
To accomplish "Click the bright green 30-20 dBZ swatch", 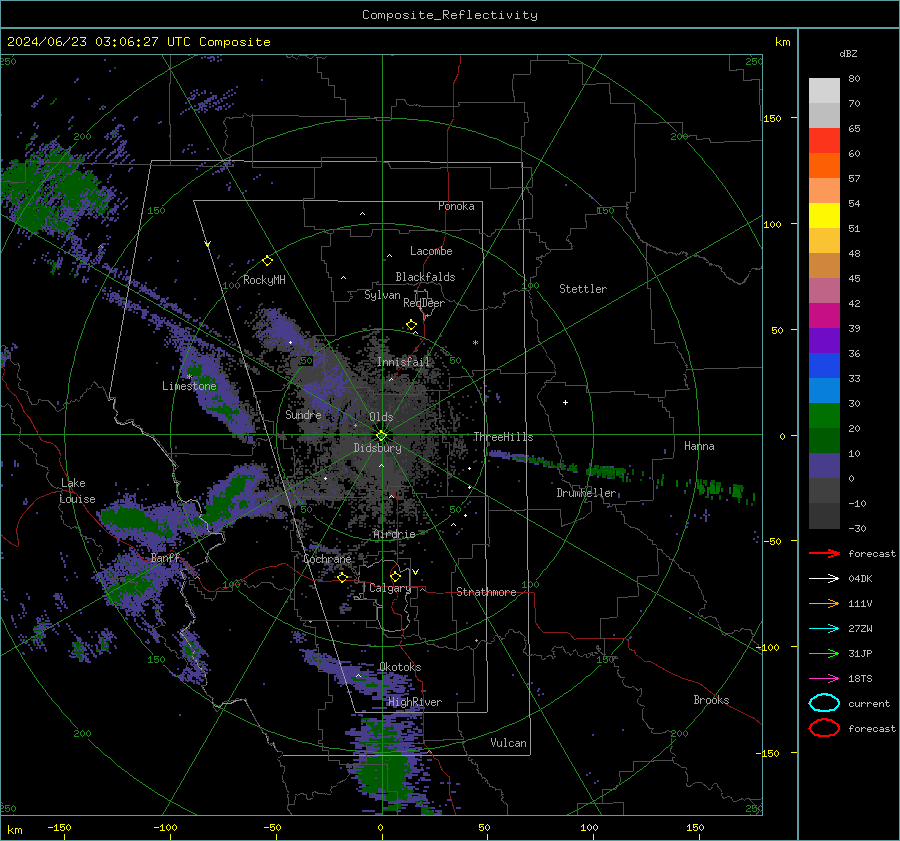I will tap(824, 416).
